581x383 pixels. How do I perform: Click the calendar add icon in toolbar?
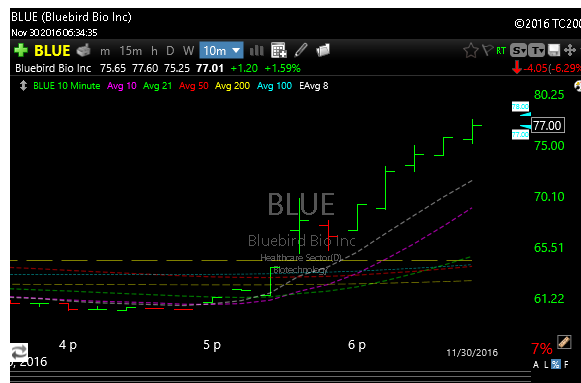click(x=279, y=50)
